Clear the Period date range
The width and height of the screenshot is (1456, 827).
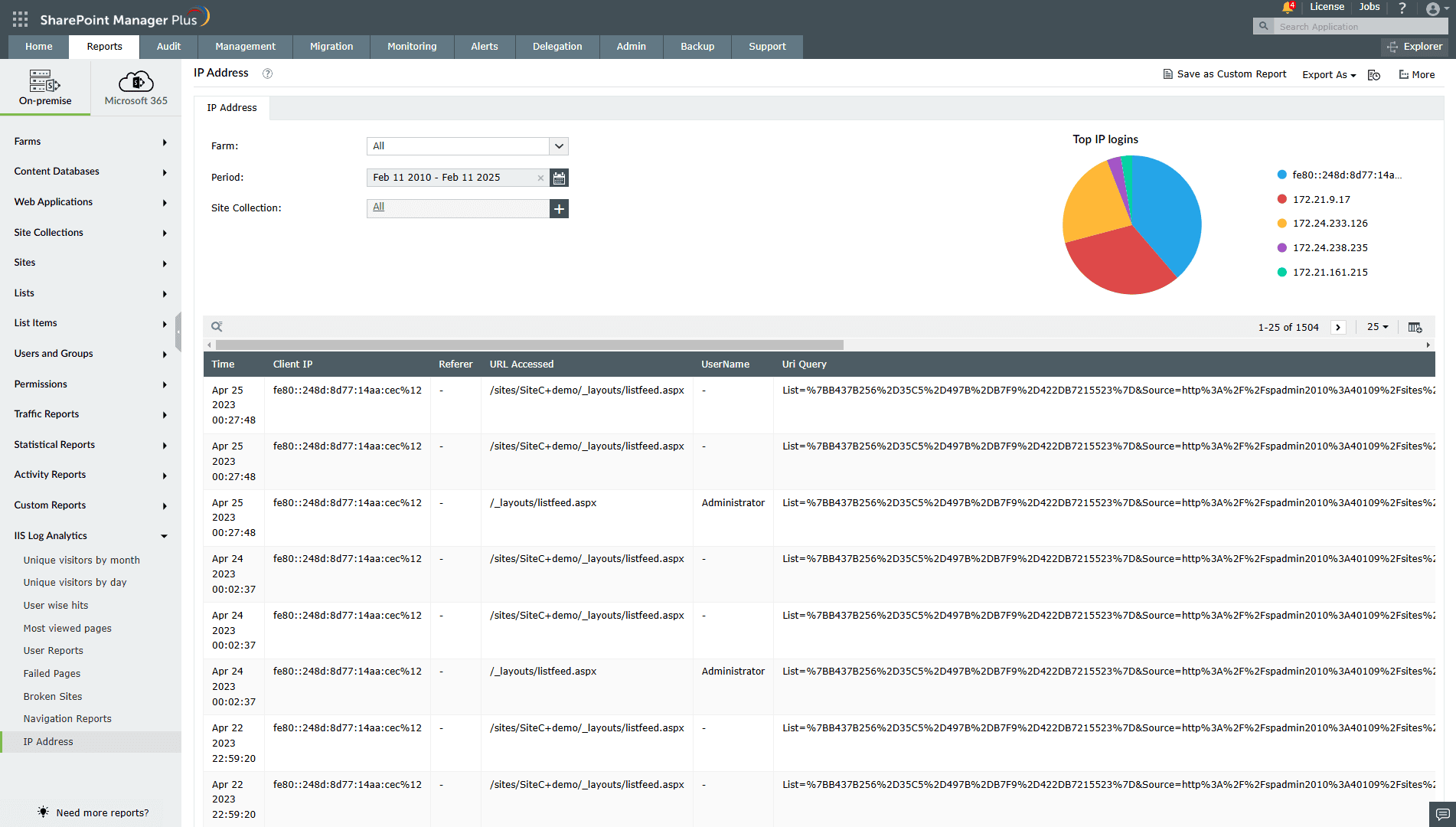[540, 178]
